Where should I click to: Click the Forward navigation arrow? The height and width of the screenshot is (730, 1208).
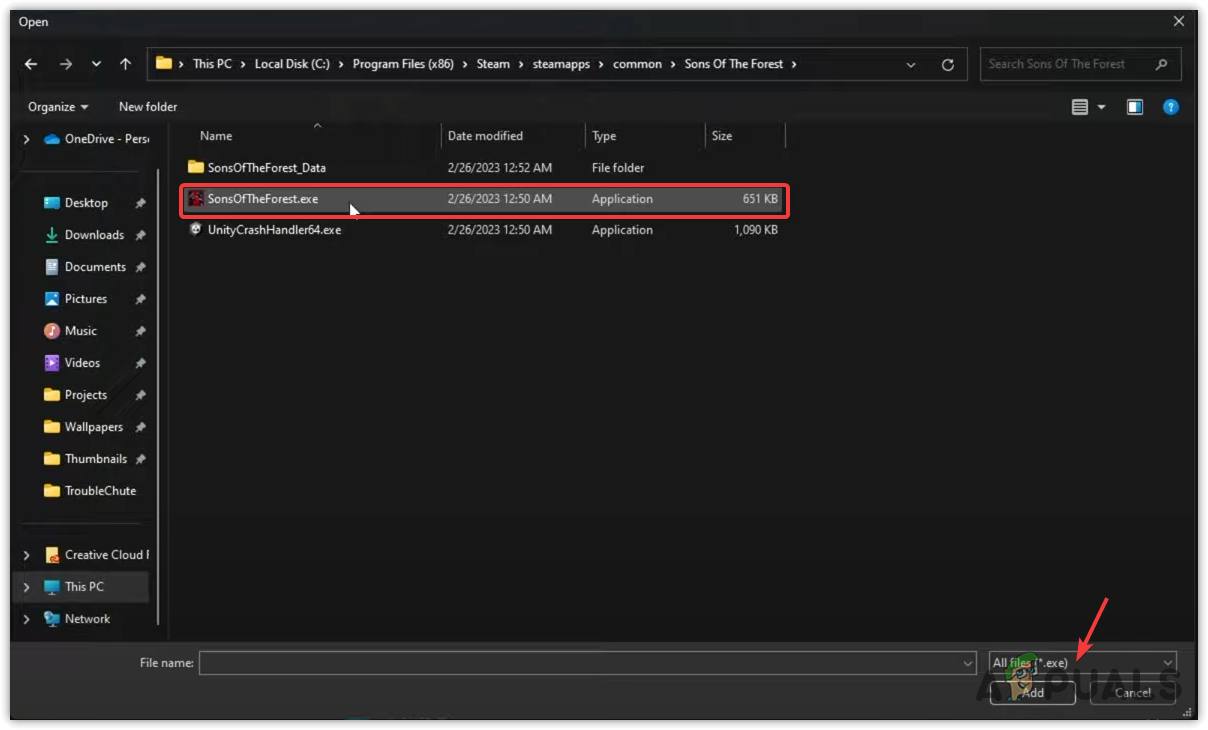coord(65,64)
